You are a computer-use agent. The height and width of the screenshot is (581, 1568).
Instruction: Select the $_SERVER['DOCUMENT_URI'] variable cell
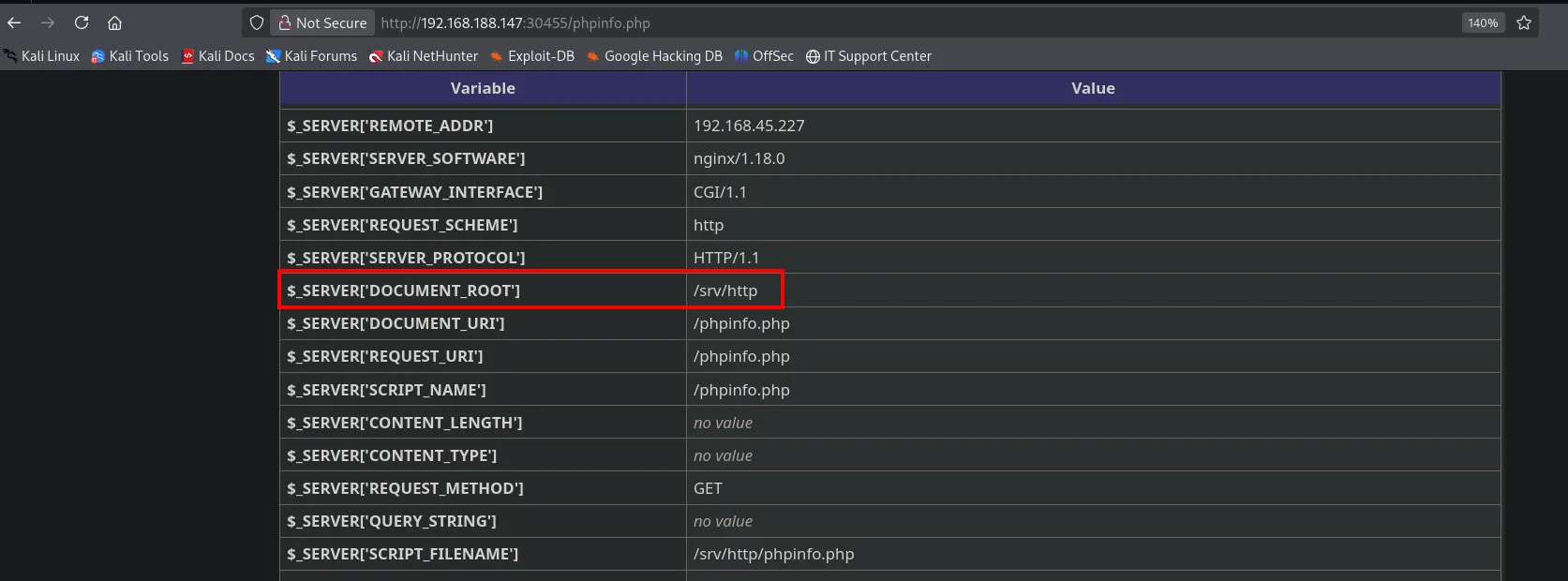[x=483, y=323]
